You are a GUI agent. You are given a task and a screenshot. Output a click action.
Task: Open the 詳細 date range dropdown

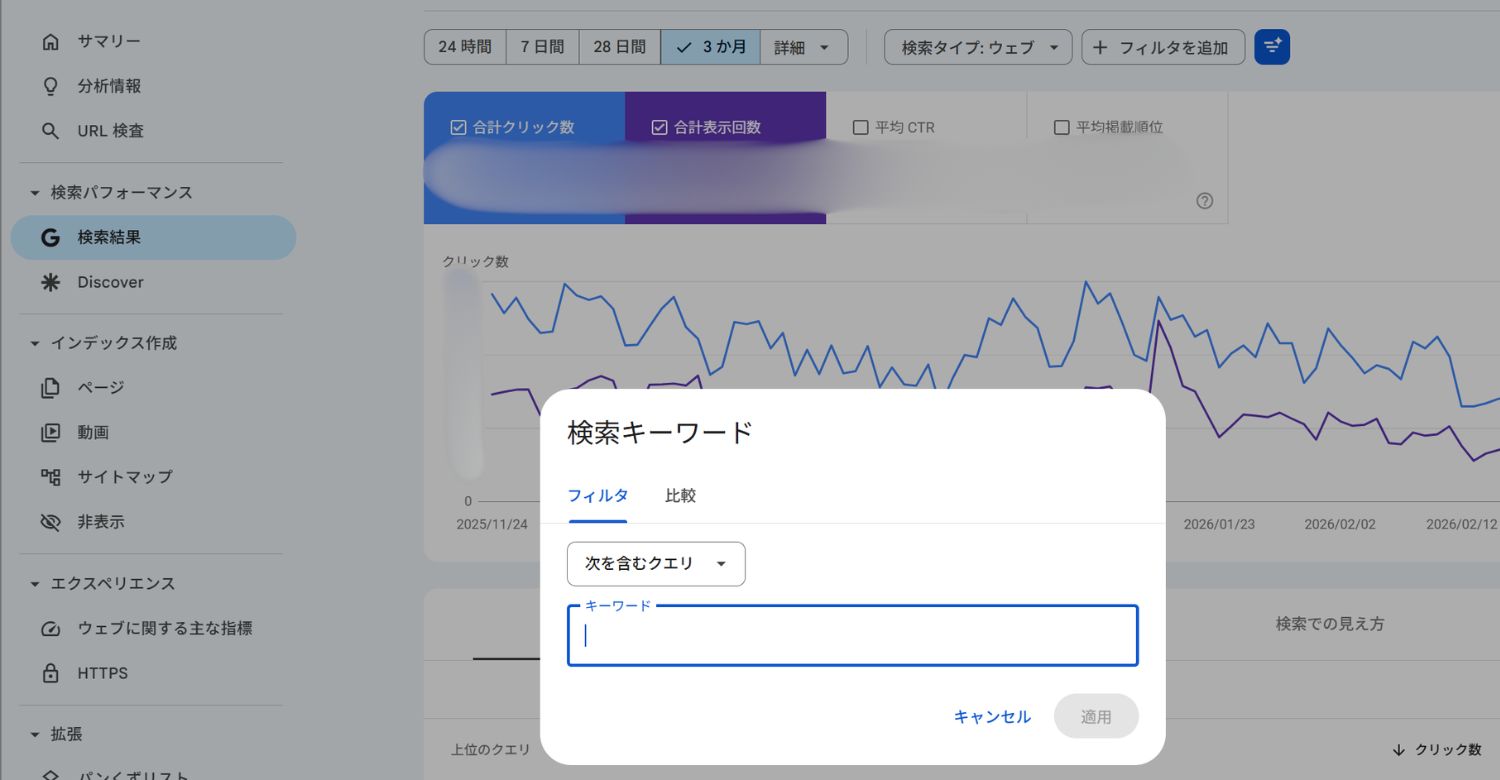click(804, 47)
